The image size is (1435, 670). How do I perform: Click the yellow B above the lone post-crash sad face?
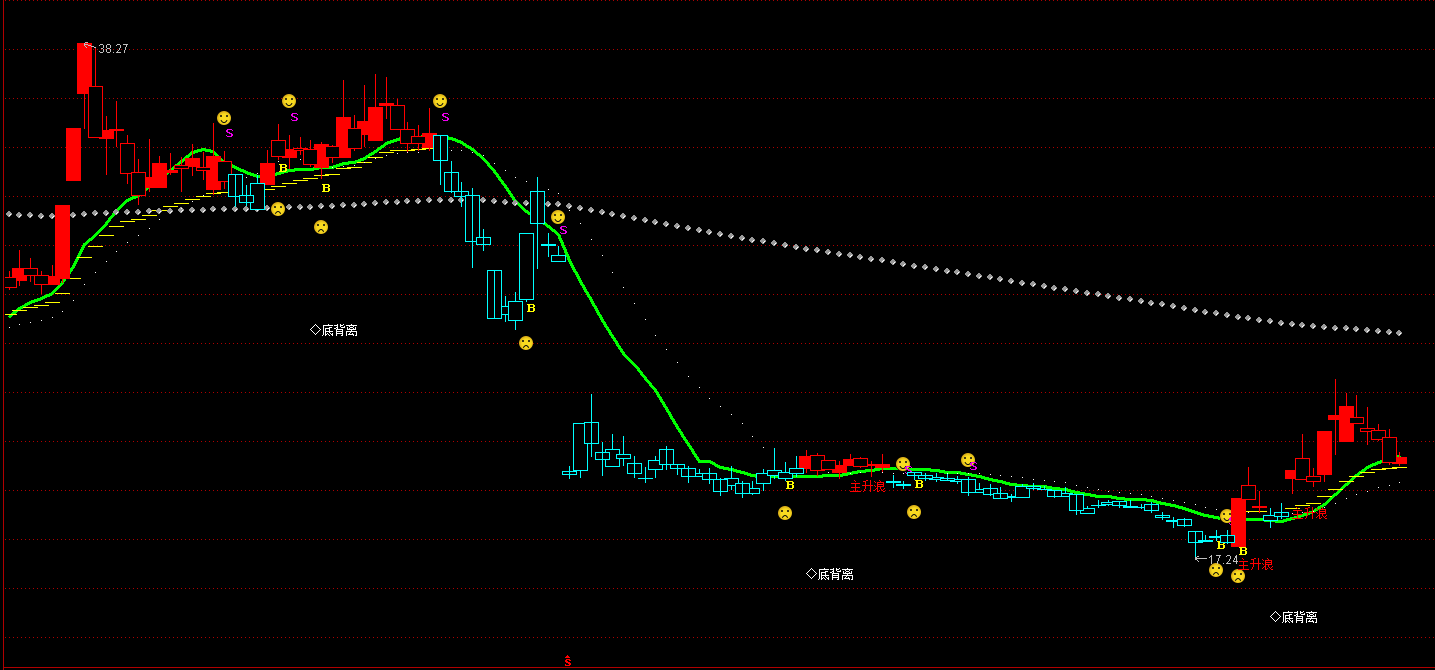click(x=531, y=308)
